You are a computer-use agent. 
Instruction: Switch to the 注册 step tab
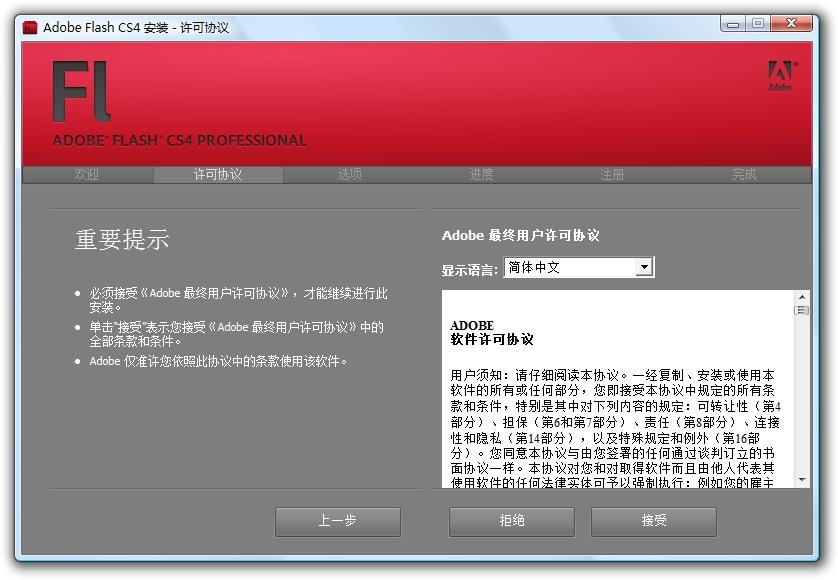[x=612, y=175]
